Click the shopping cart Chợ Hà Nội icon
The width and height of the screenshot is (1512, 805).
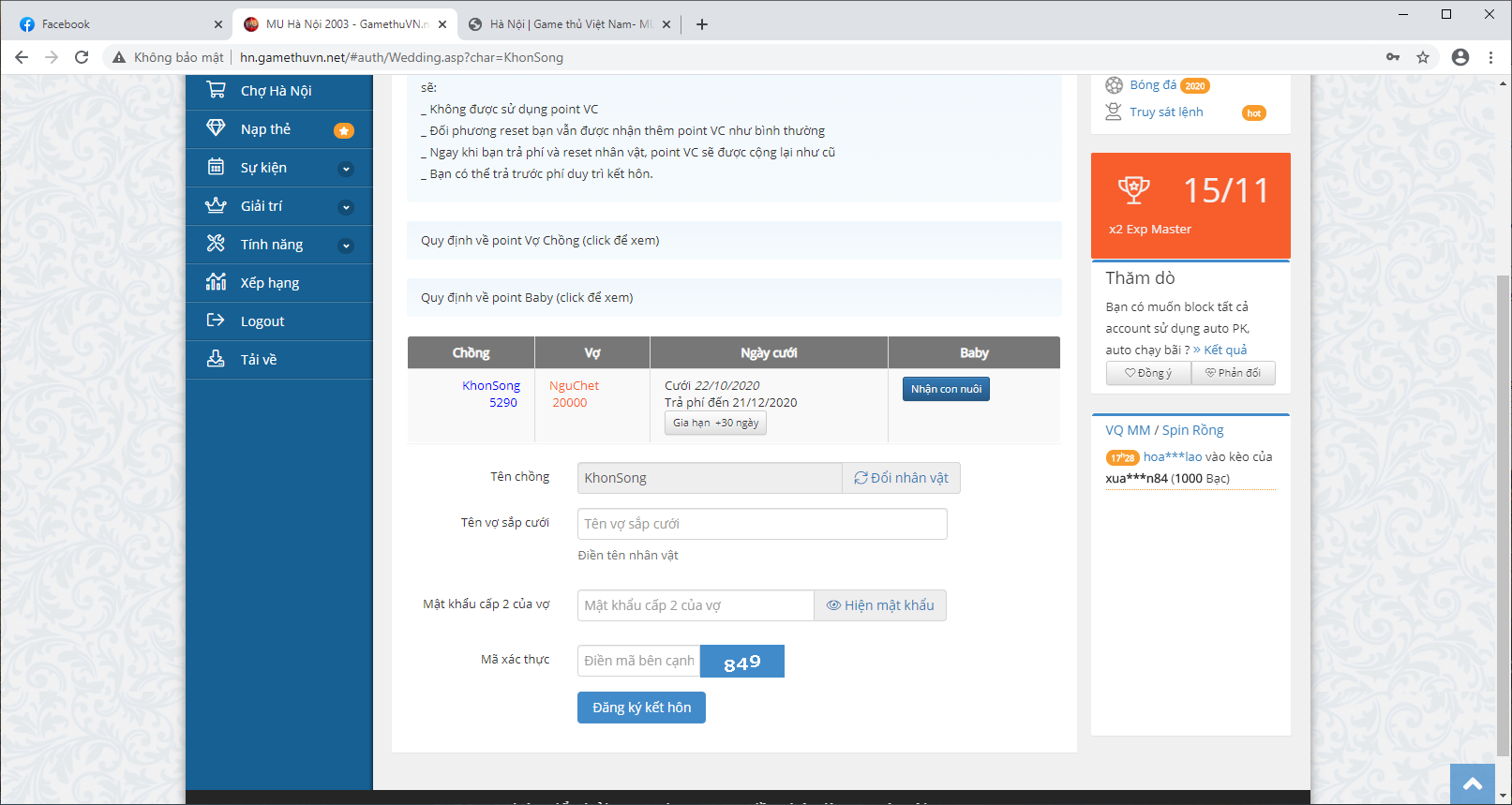[x=216, y=90]
